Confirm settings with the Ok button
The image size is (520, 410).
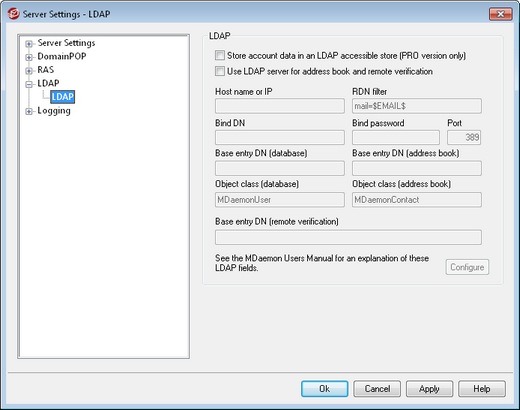pyautogui.click(x=325, y=389)
